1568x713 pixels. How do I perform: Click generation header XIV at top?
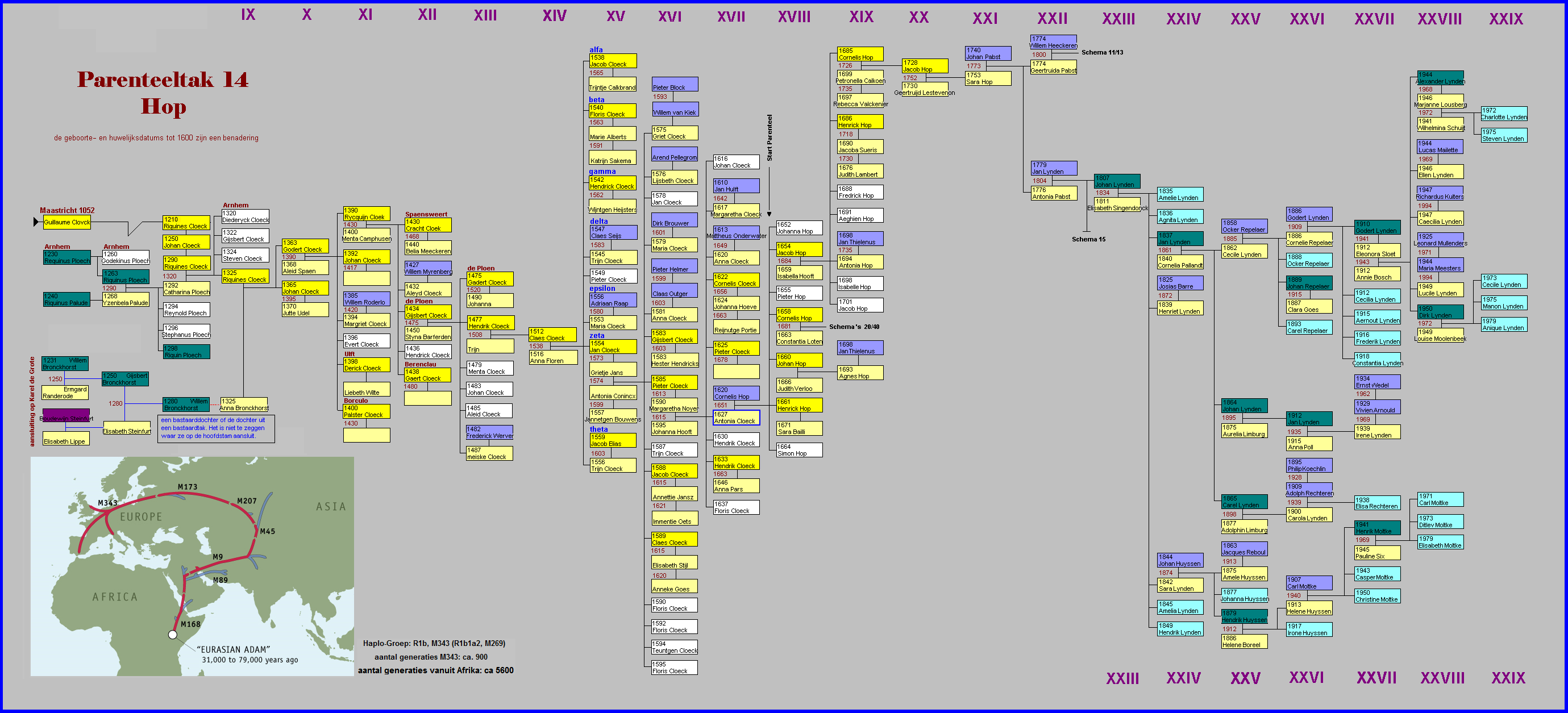[555, 16]
